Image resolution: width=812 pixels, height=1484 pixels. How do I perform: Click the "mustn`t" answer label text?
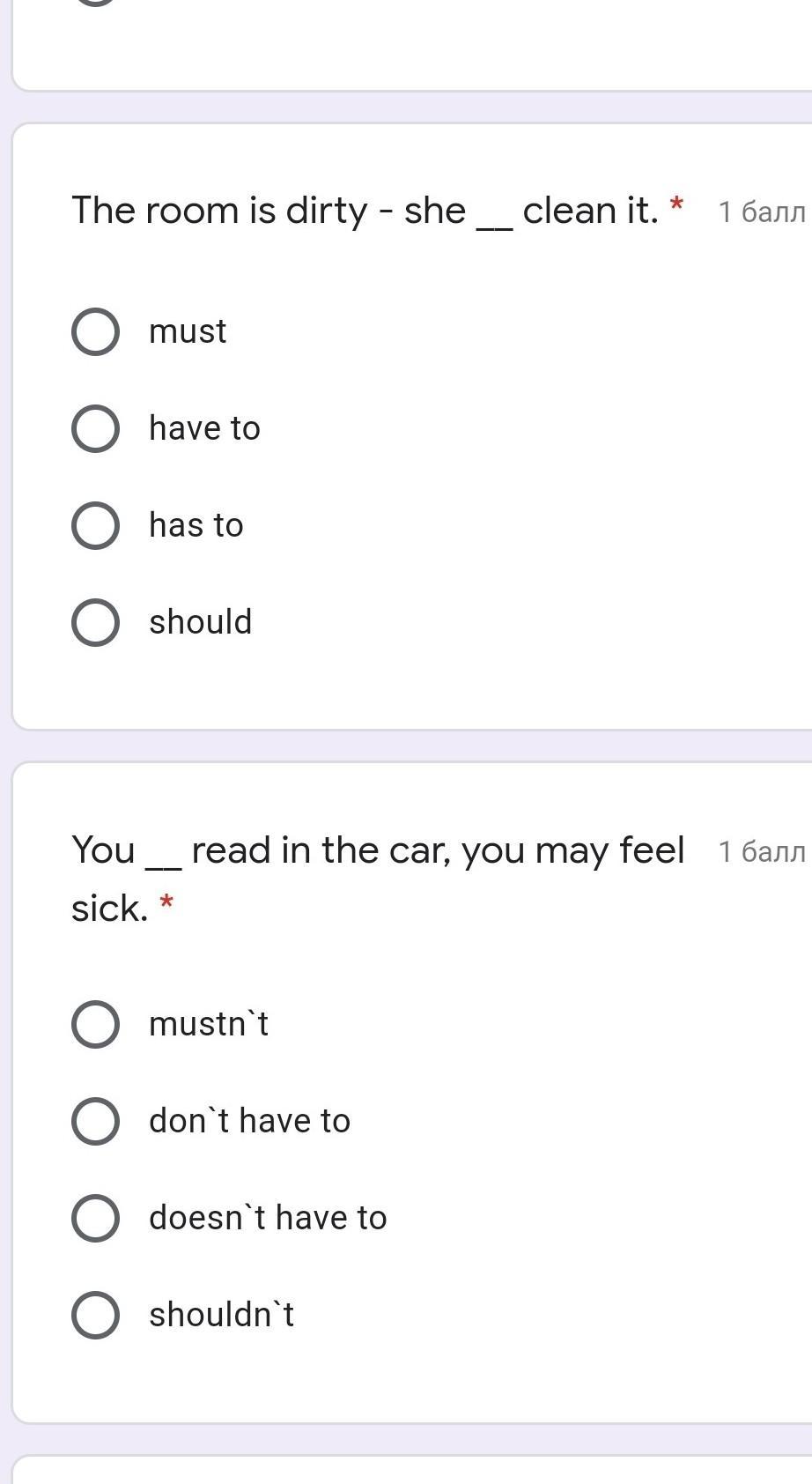tap(208, 1025)
